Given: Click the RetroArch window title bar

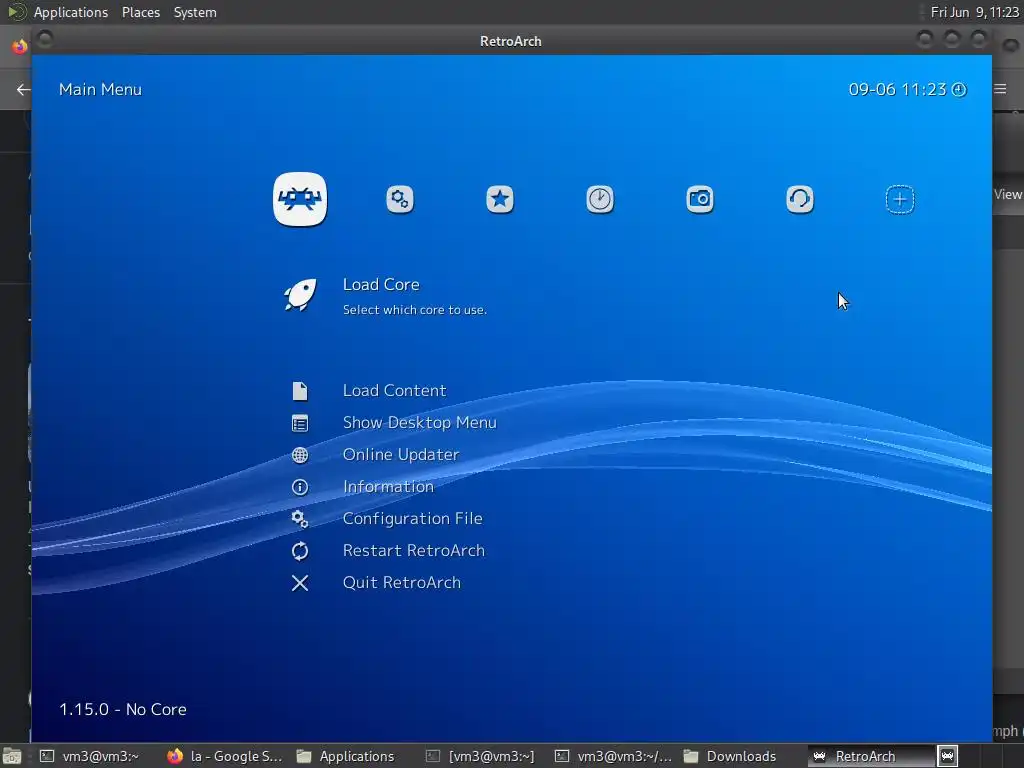Looking at the screenshot, I should tap(511, 41).
